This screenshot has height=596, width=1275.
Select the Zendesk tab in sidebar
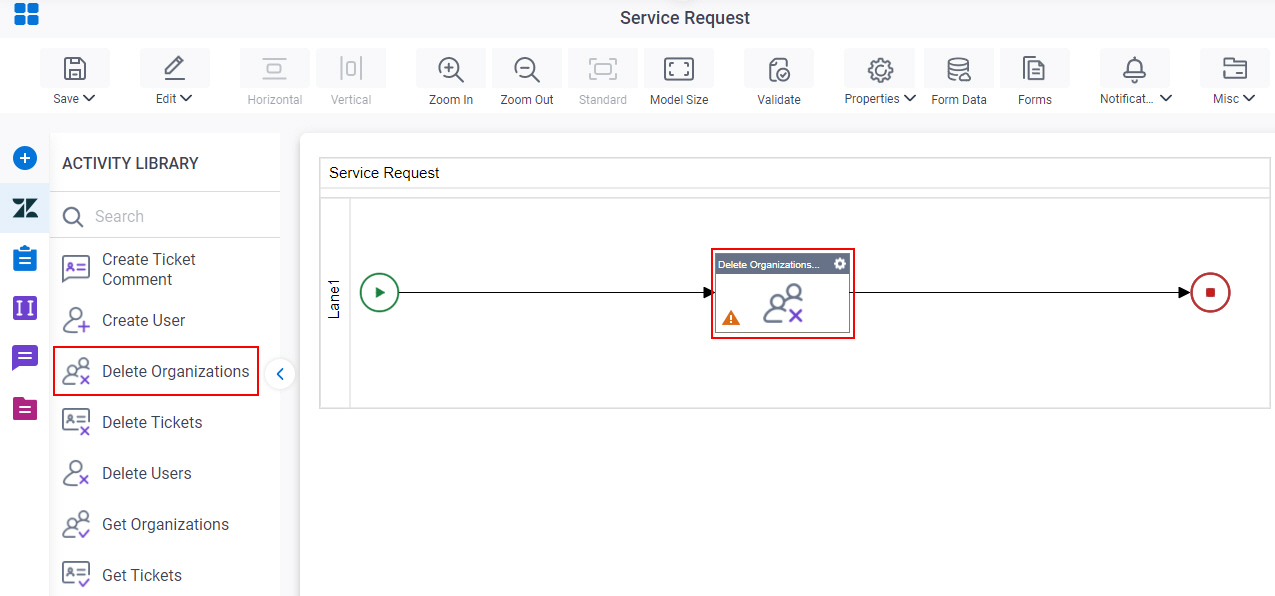[x=25, y=208]
